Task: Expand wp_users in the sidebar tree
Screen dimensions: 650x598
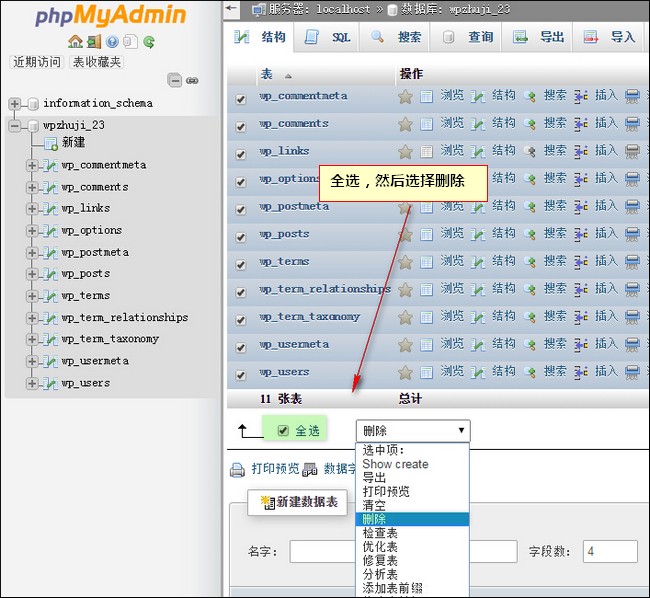Action: [32, 383]
